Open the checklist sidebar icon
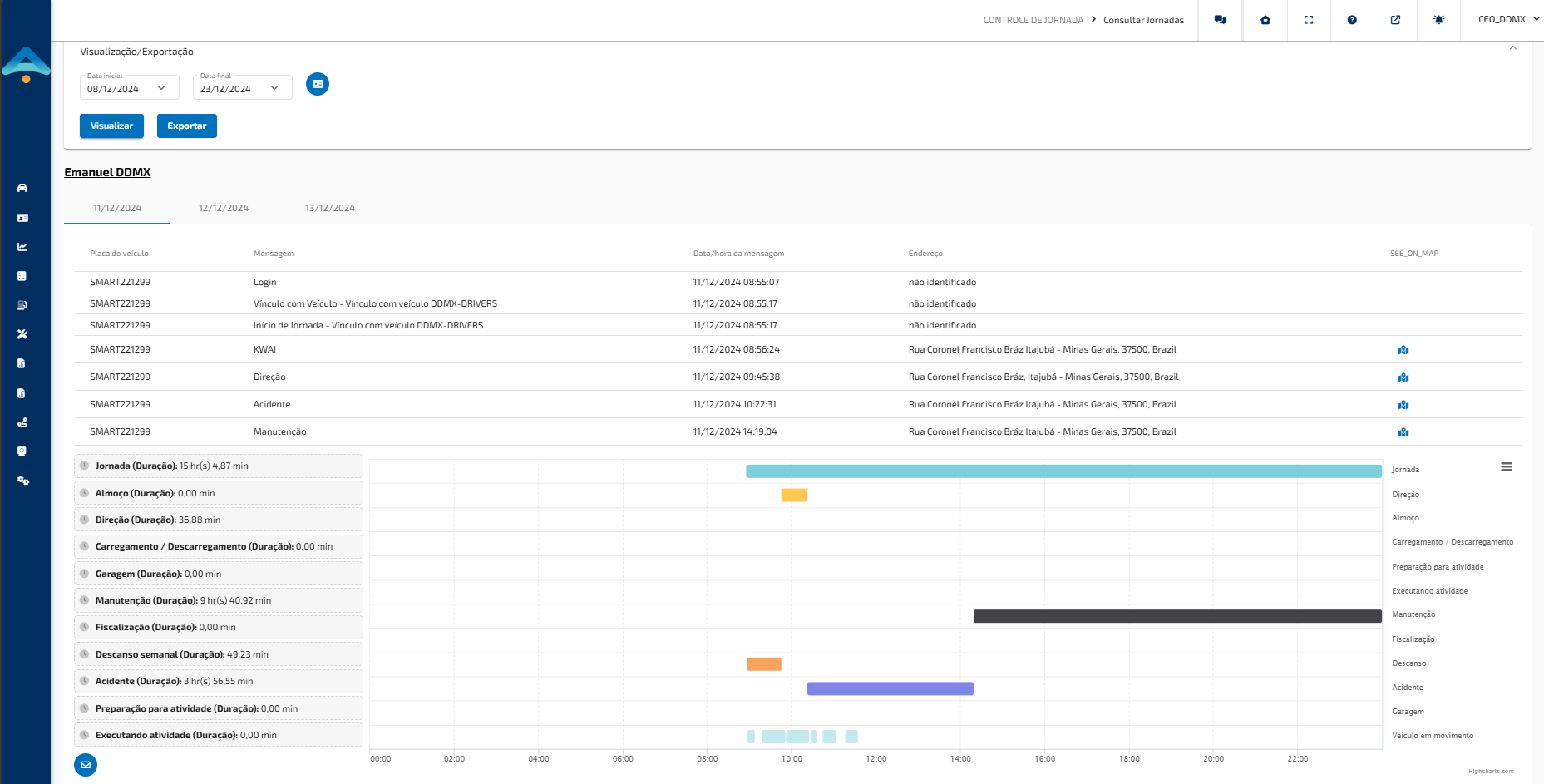Screen dimensions: 1544x784 tap(22, 276)
